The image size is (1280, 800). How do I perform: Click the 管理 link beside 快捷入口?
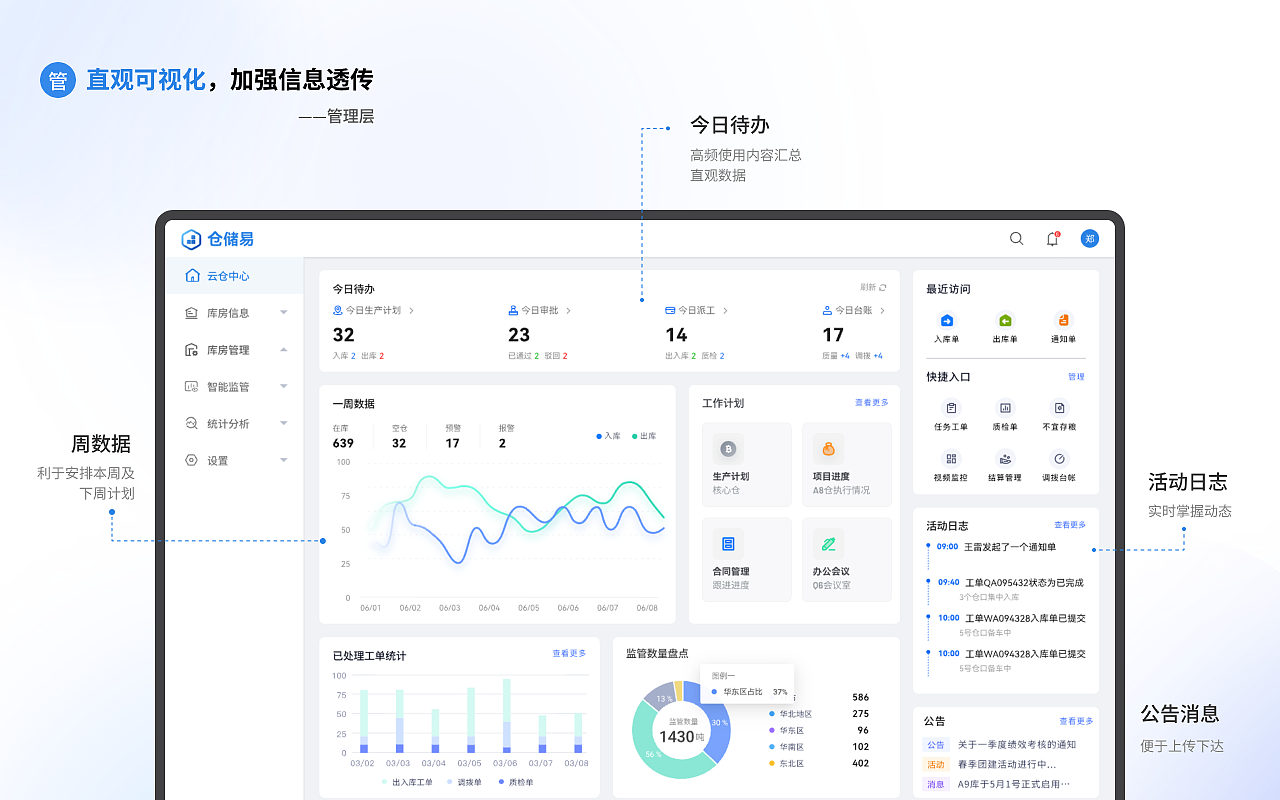pyautogui.click(x=1078, y=376)
